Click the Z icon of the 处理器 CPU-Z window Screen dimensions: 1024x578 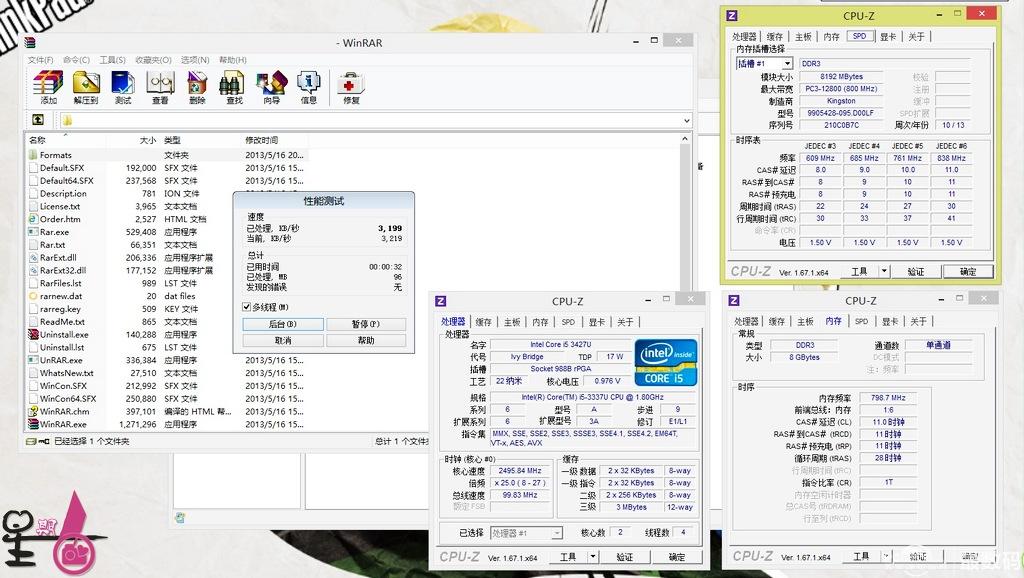441,301
